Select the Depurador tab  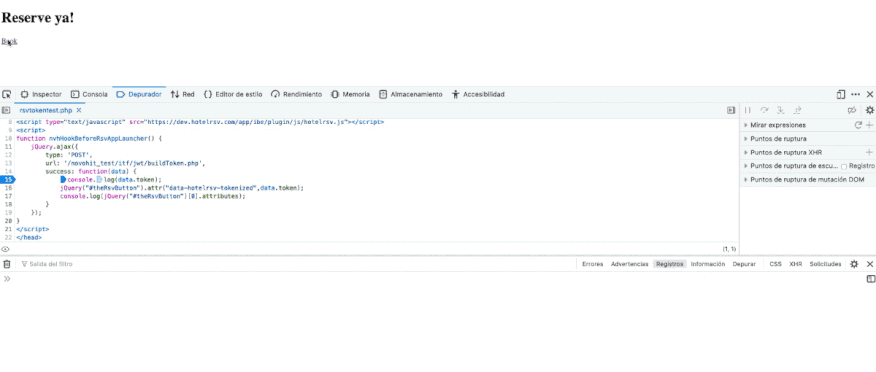click(x=139, y=94)
